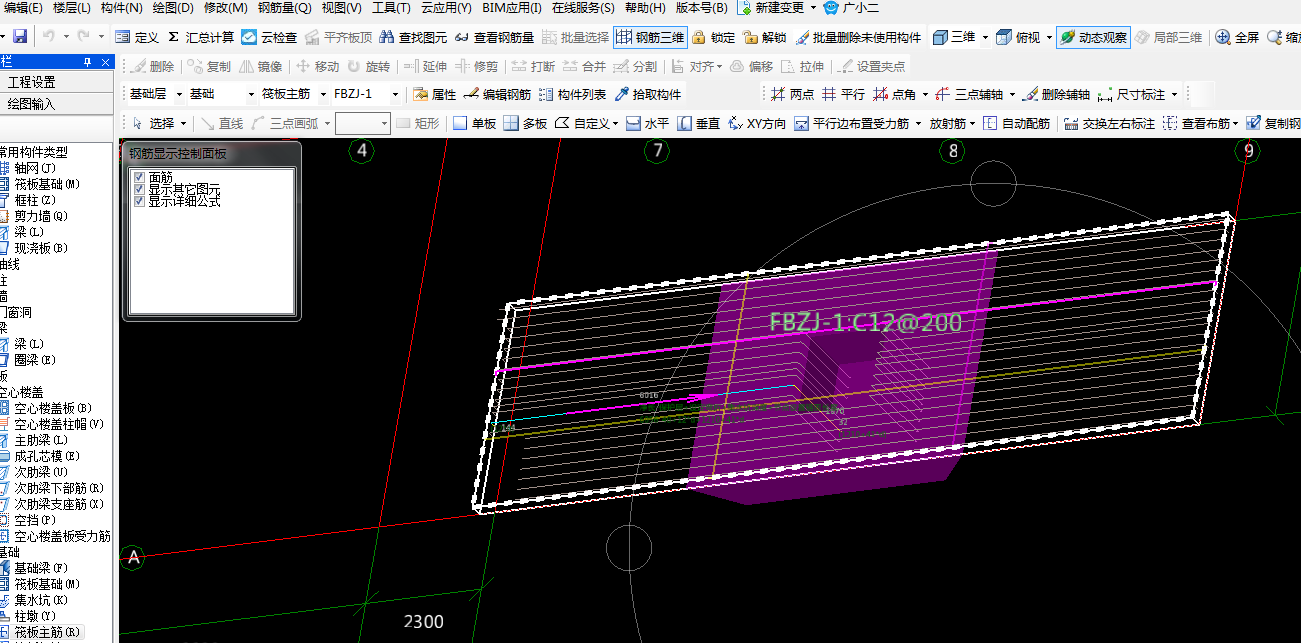This screenshot has width=1301, height=643.
Task: Set rebar direction to 水平
Action: click(647, 123)
